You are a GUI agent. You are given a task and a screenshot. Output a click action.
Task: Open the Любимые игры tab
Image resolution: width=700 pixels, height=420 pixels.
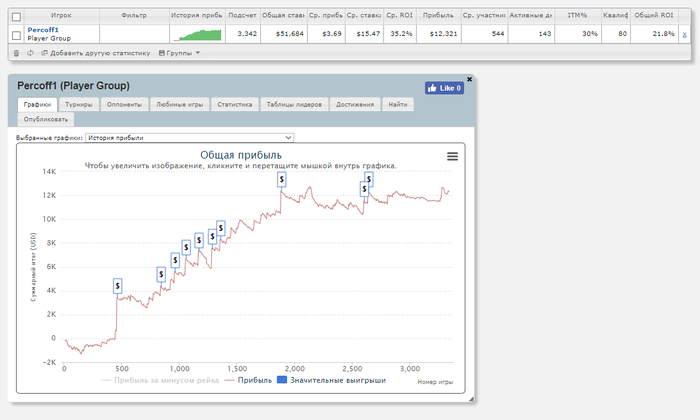pyautogui.click(x=179, y=104)
